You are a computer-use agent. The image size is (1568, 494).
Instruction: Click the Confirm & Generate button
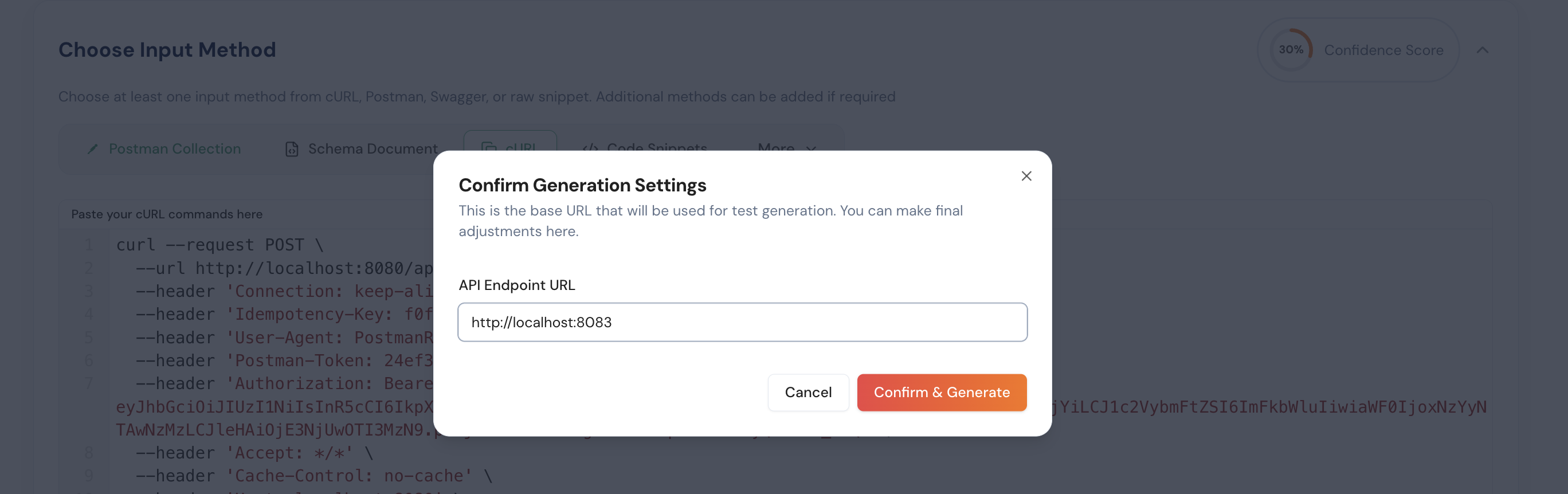pos(942,393)
